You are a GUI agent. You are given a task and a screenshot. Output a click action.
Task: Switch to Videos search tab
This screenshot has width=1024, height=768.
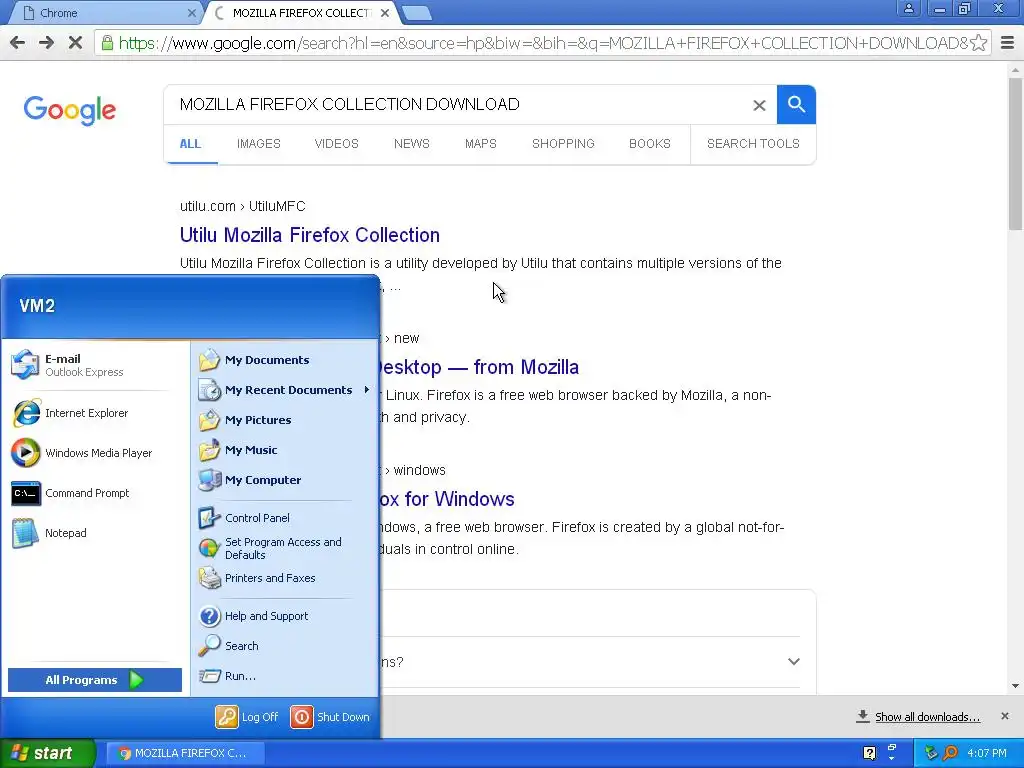[336, 144]
